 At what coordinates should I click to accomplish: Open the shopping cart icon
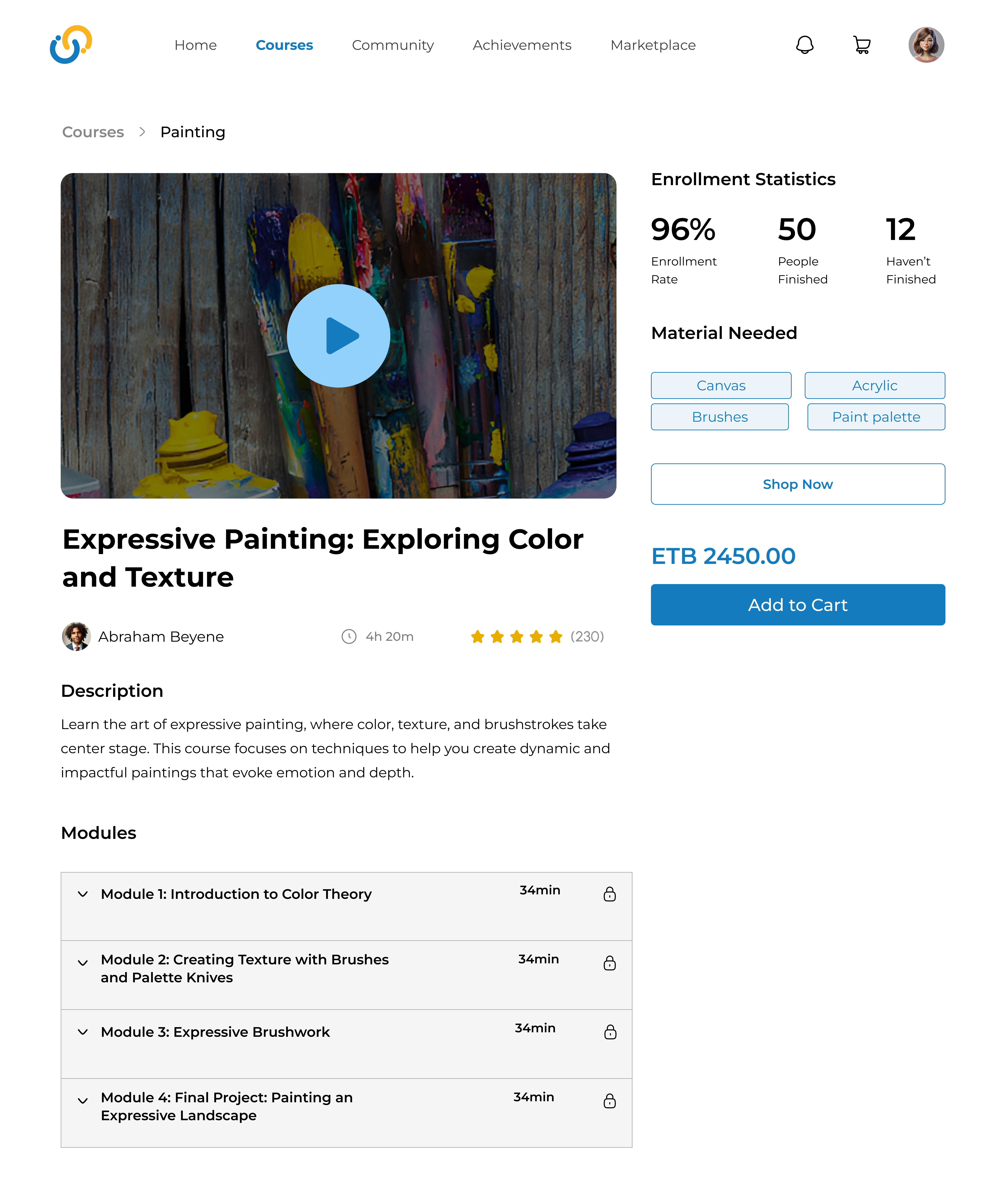[x=861, y=45]
